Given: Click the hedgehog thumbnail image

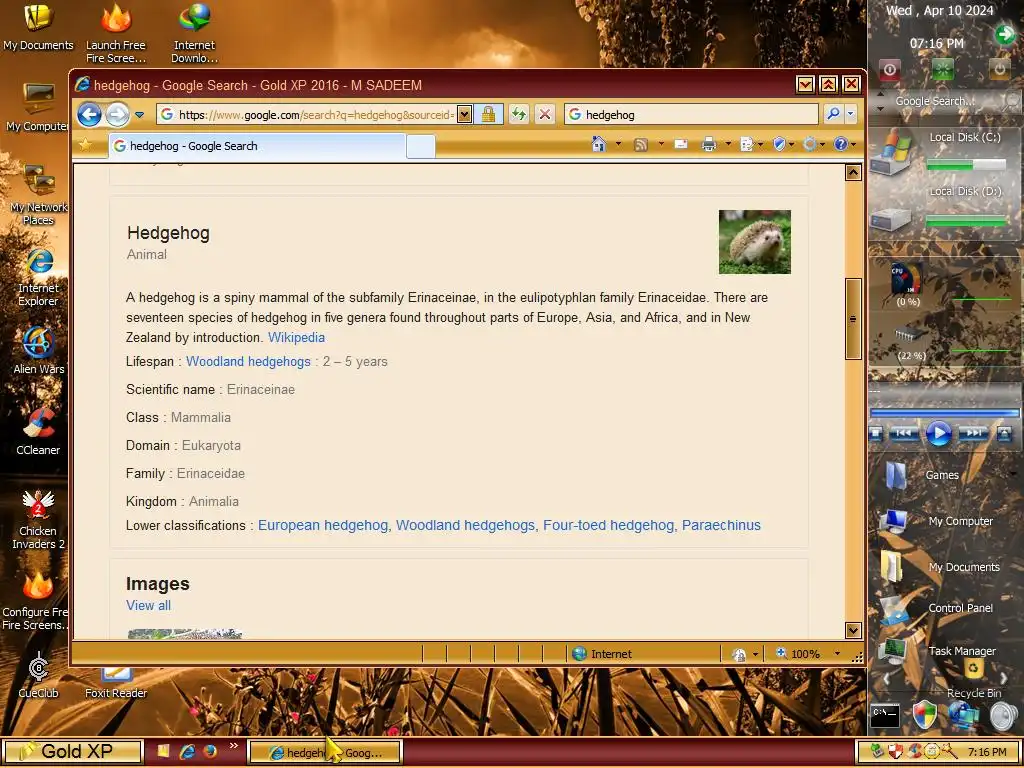Looking at the screenshot, I should click(x=754, y=242).
